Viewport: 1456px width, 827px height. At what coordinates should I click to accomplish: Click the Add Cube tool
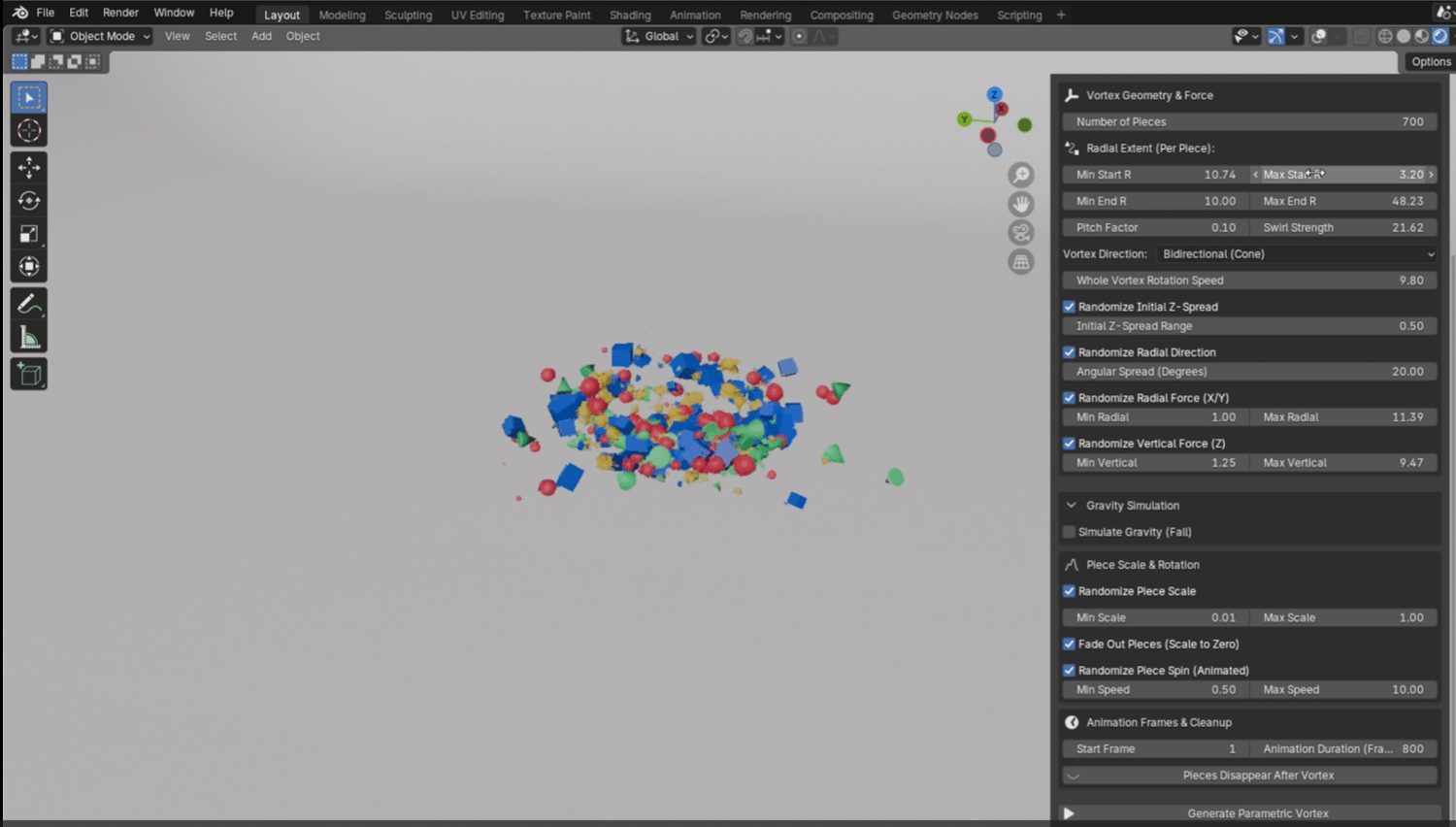29,375
